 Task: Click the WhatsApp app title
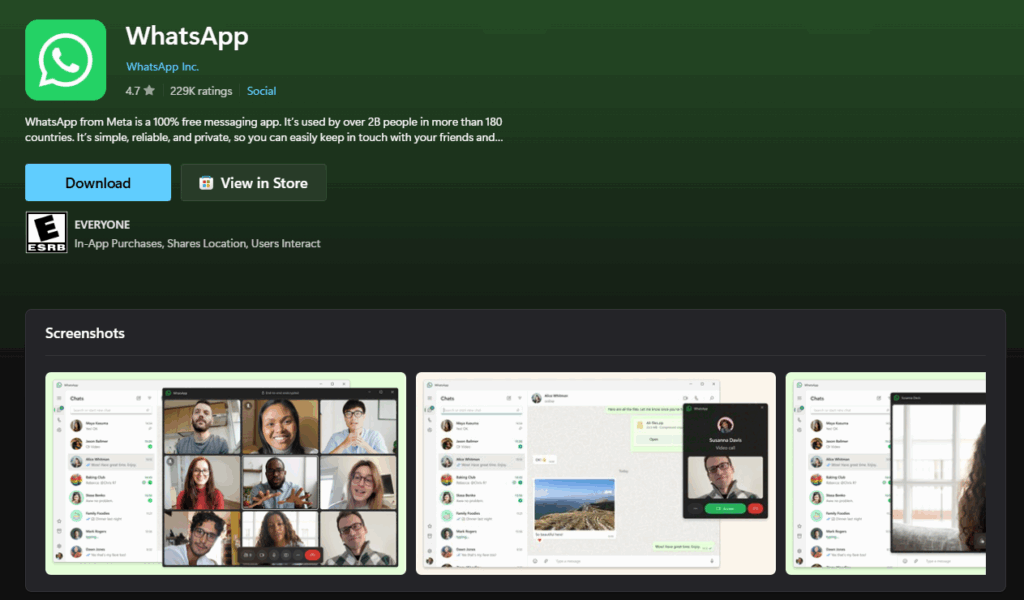187,36
